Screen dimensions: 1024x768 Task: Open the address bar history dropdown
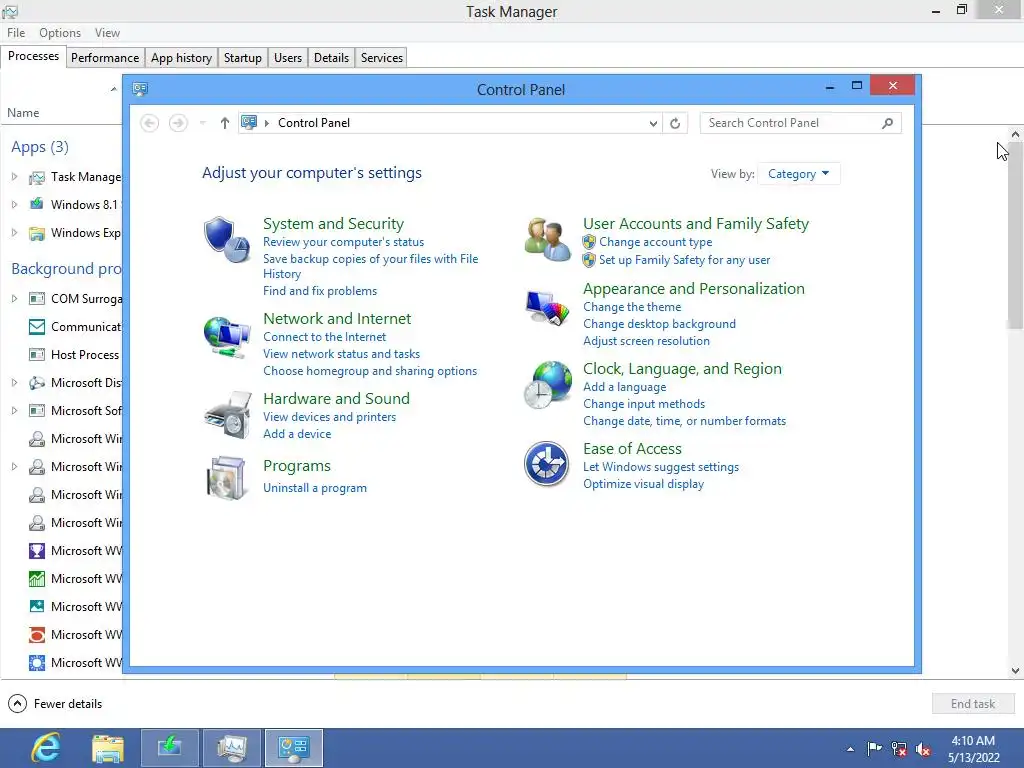[x=652, y=123]
